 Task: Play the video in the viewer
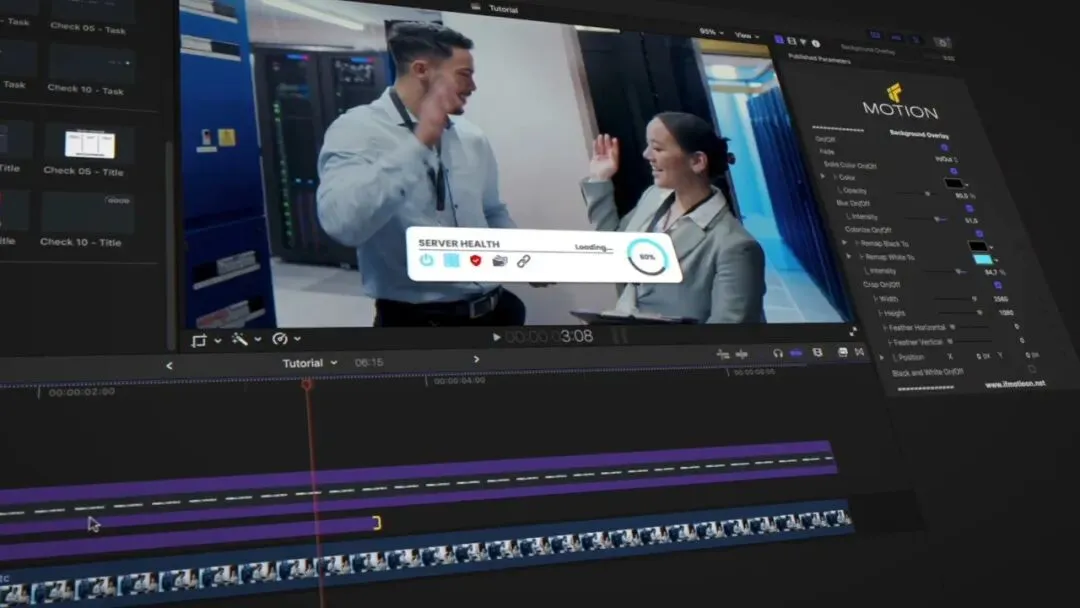[x=496, y=337]
